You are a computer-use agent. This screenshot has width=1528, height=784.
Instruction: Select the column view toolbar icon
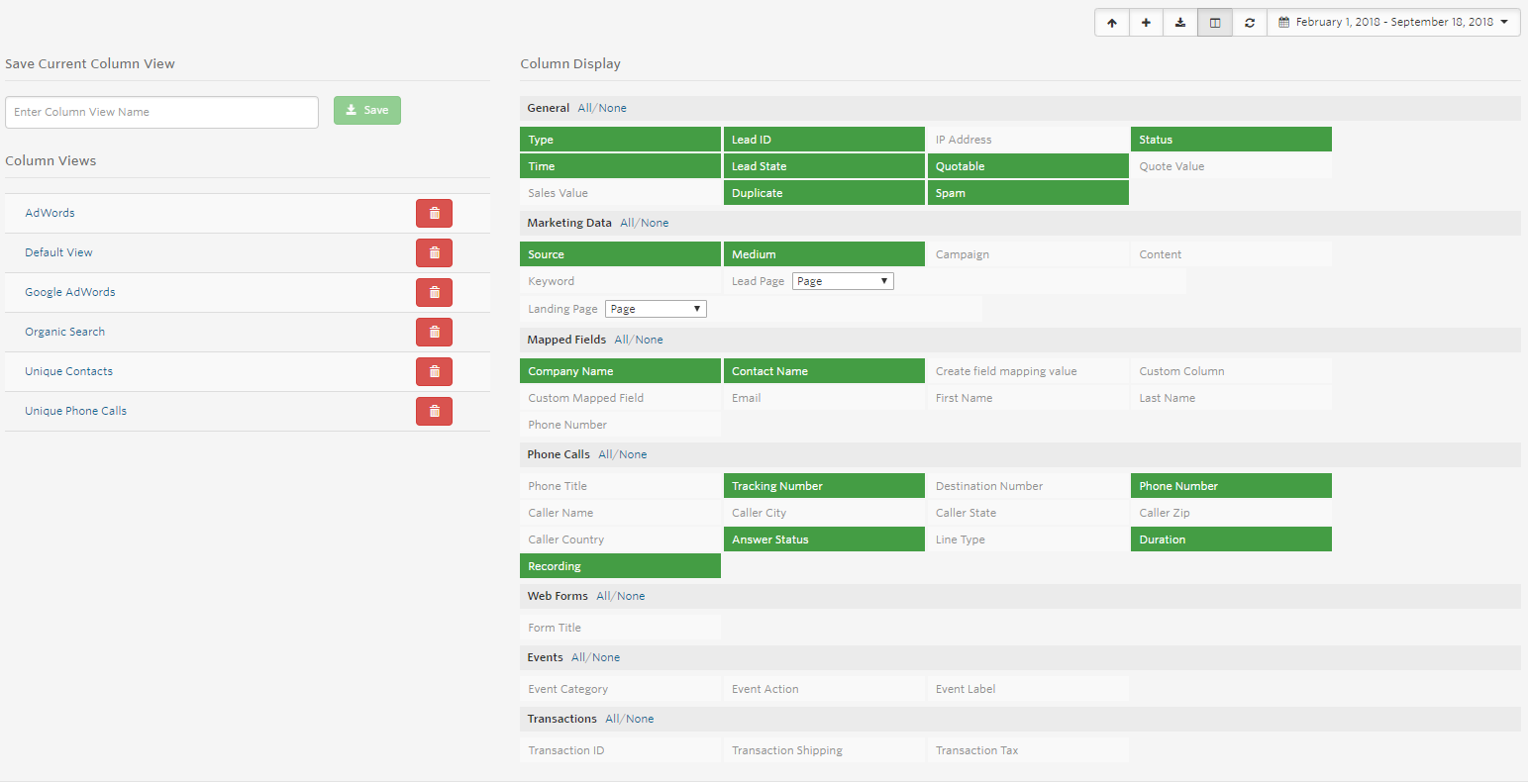[x=1214, y=22]
